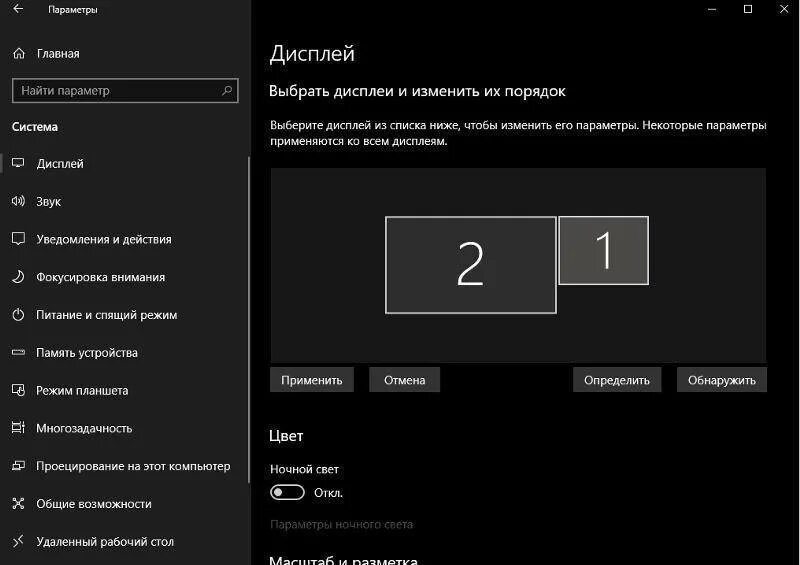Focus the Найти параметр search field

tap(125, 90)
